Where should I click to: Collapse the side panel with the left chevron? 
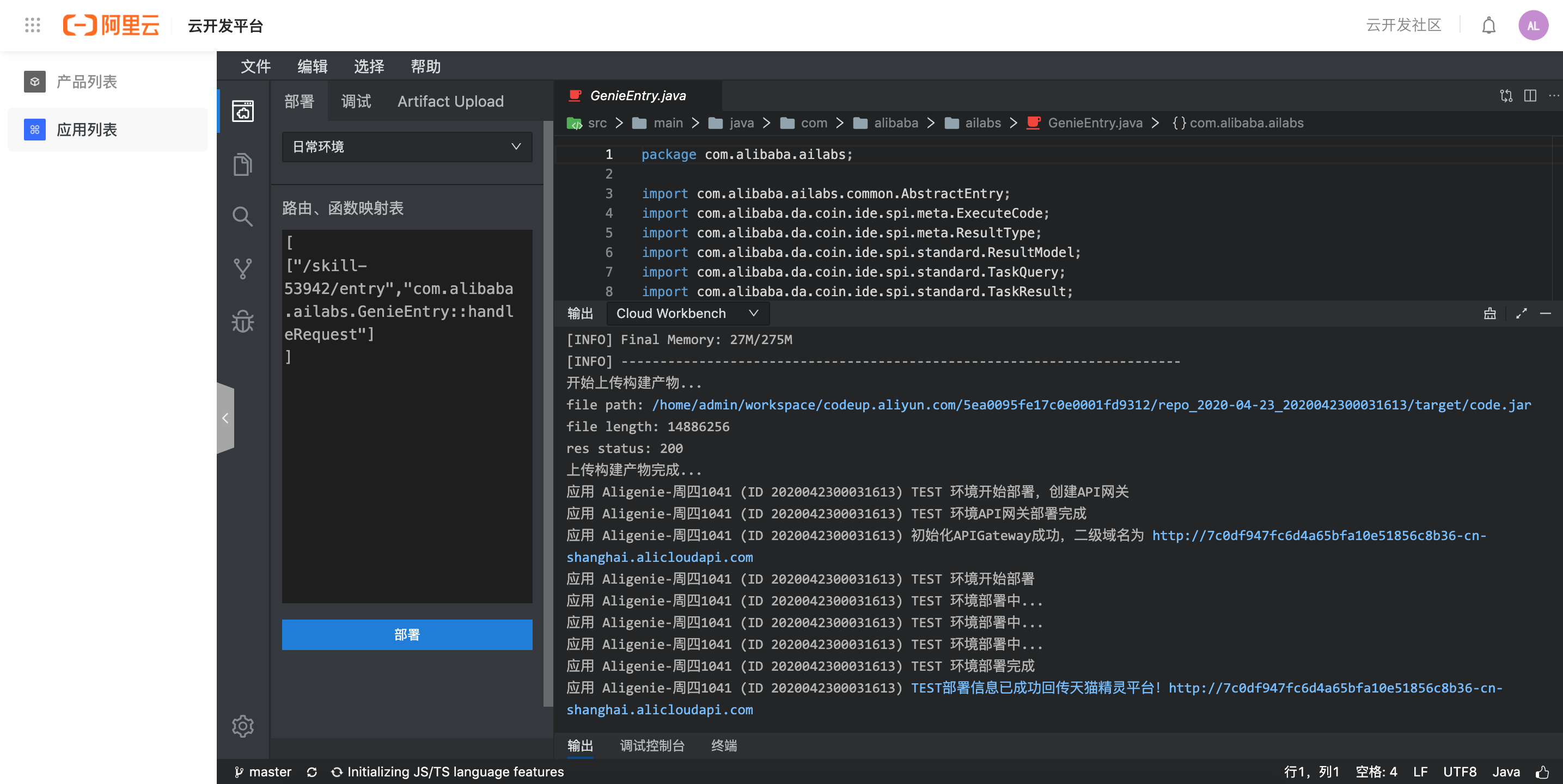[x=225, y=418]
